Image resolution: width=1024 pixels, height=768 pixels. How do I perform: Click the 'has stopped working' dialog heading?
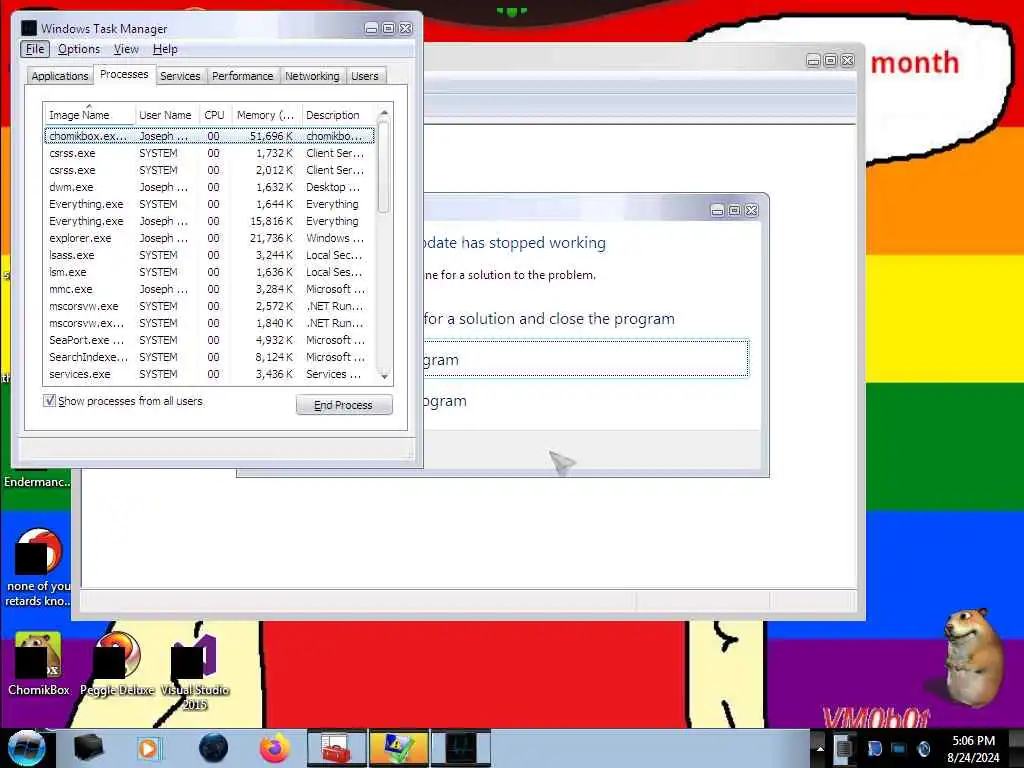click(x=515, y=242)
